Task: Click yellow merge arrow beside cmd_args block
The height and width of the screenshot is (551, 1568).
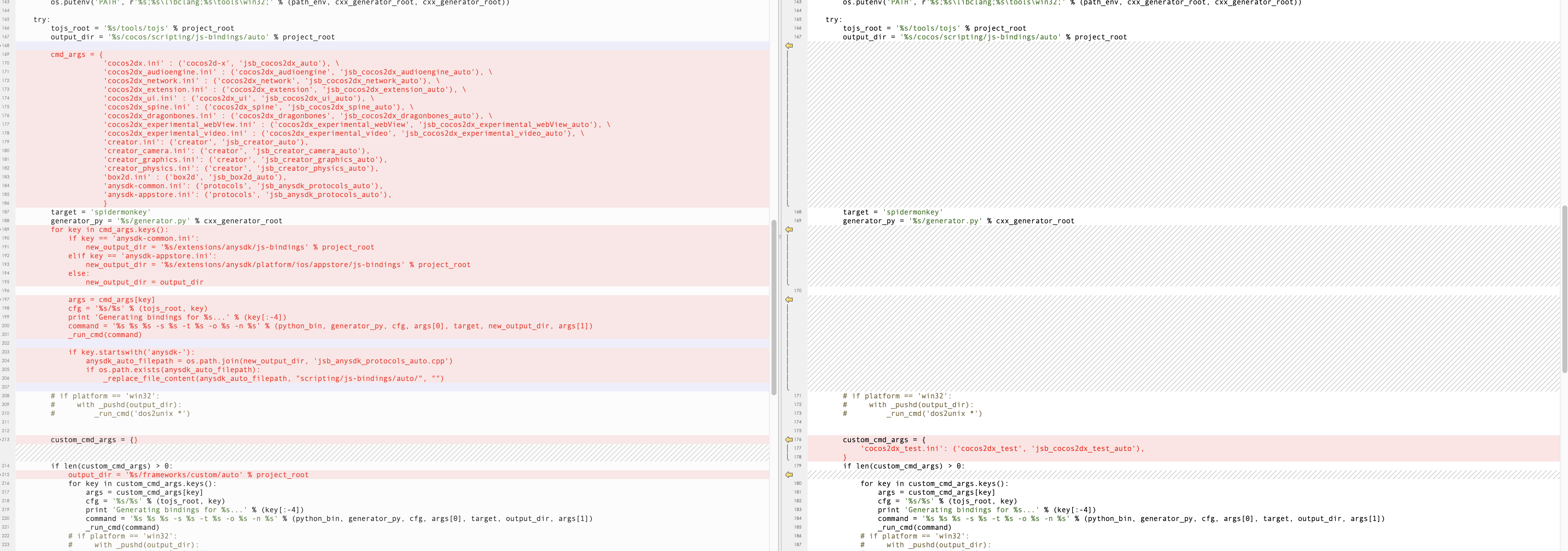Action: tap(789, 46)
